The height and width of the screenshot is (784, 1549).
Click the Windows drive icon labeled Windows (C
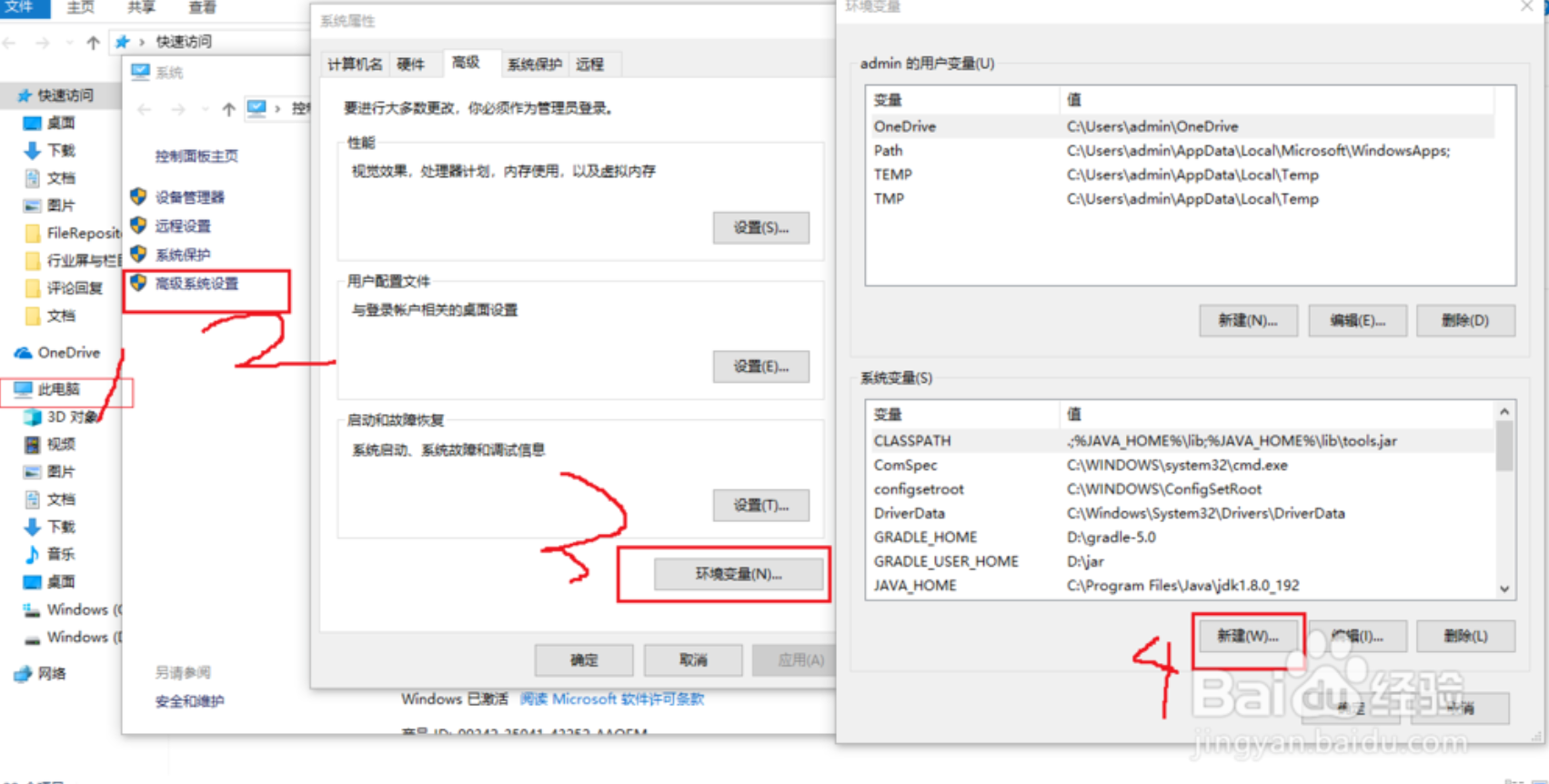[32, 609]
